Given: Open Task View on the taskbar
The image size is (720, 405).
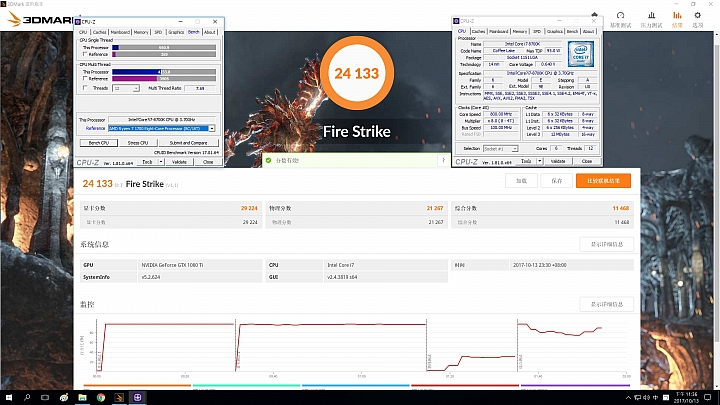Looking at the screenshot, I should coord(45,397).
